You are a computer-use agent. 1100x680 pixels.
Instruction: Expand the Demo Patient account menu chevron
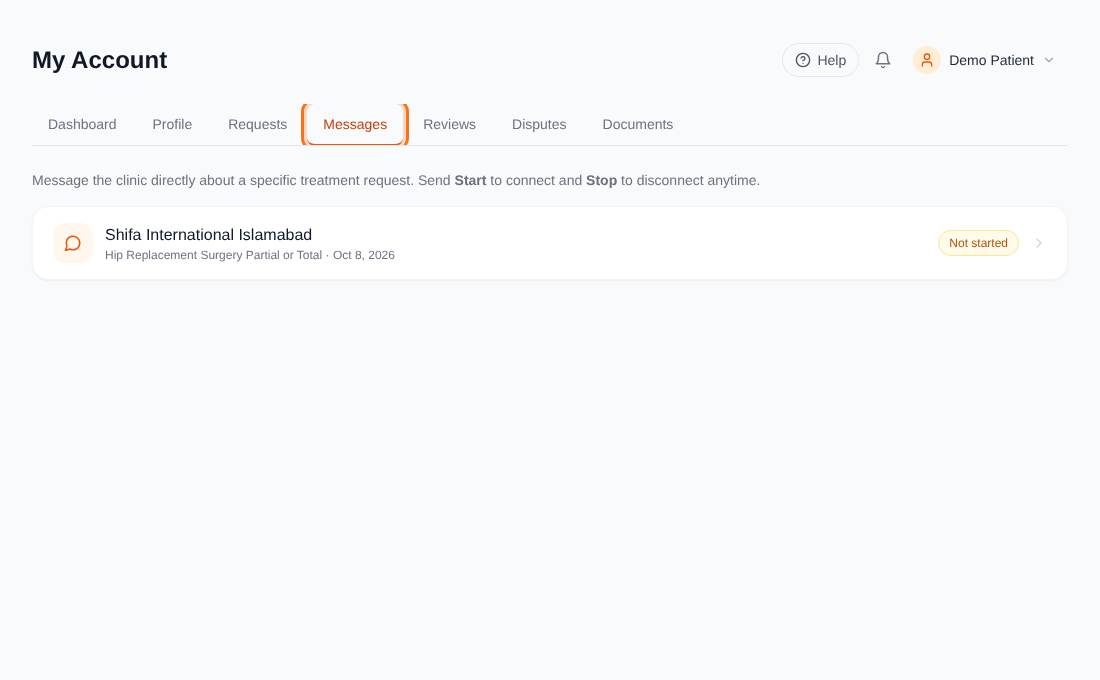tap(1049, 60)
